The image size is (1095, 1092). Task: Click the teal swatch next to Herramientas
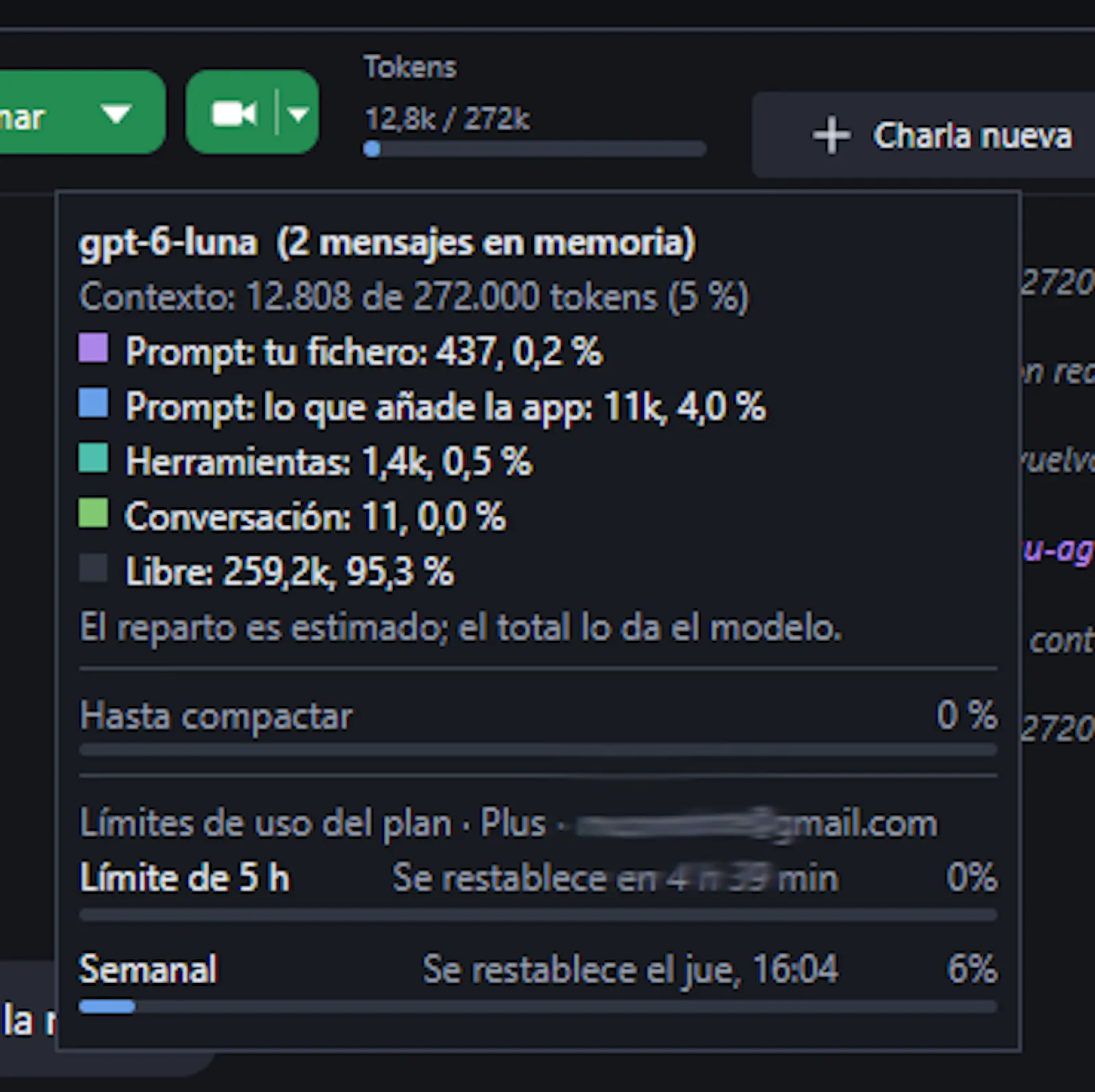94,458
